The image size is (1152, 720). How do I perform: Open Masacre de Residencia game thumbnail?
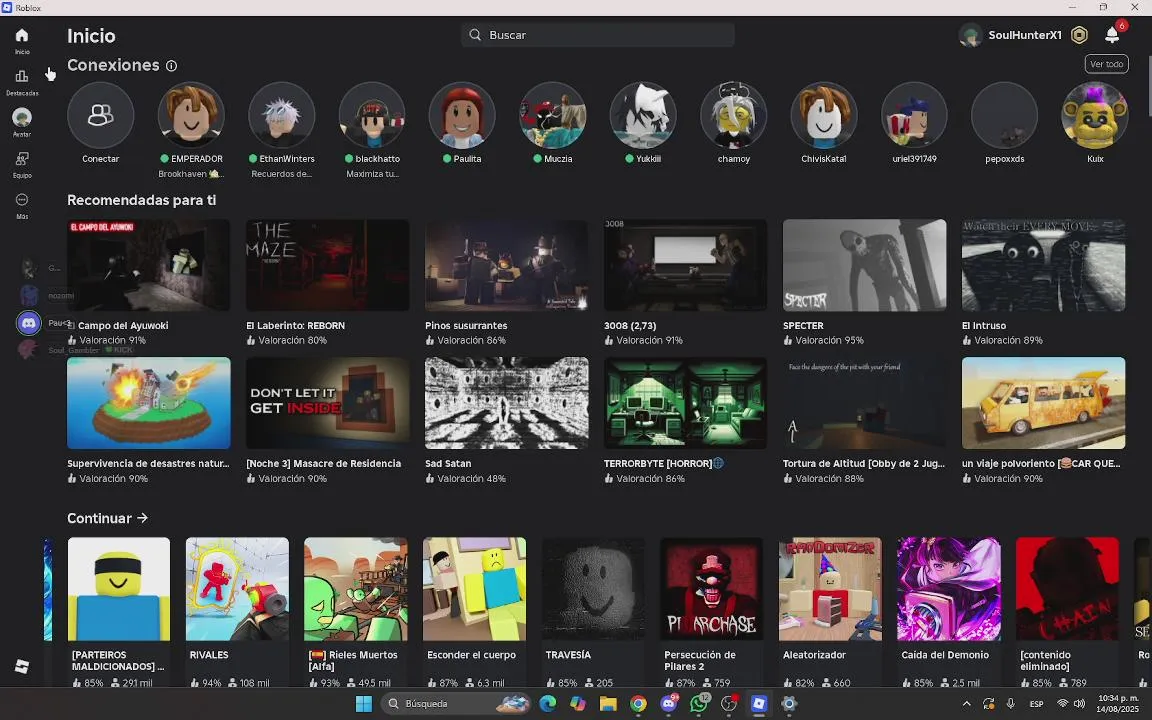coord(328,403)
